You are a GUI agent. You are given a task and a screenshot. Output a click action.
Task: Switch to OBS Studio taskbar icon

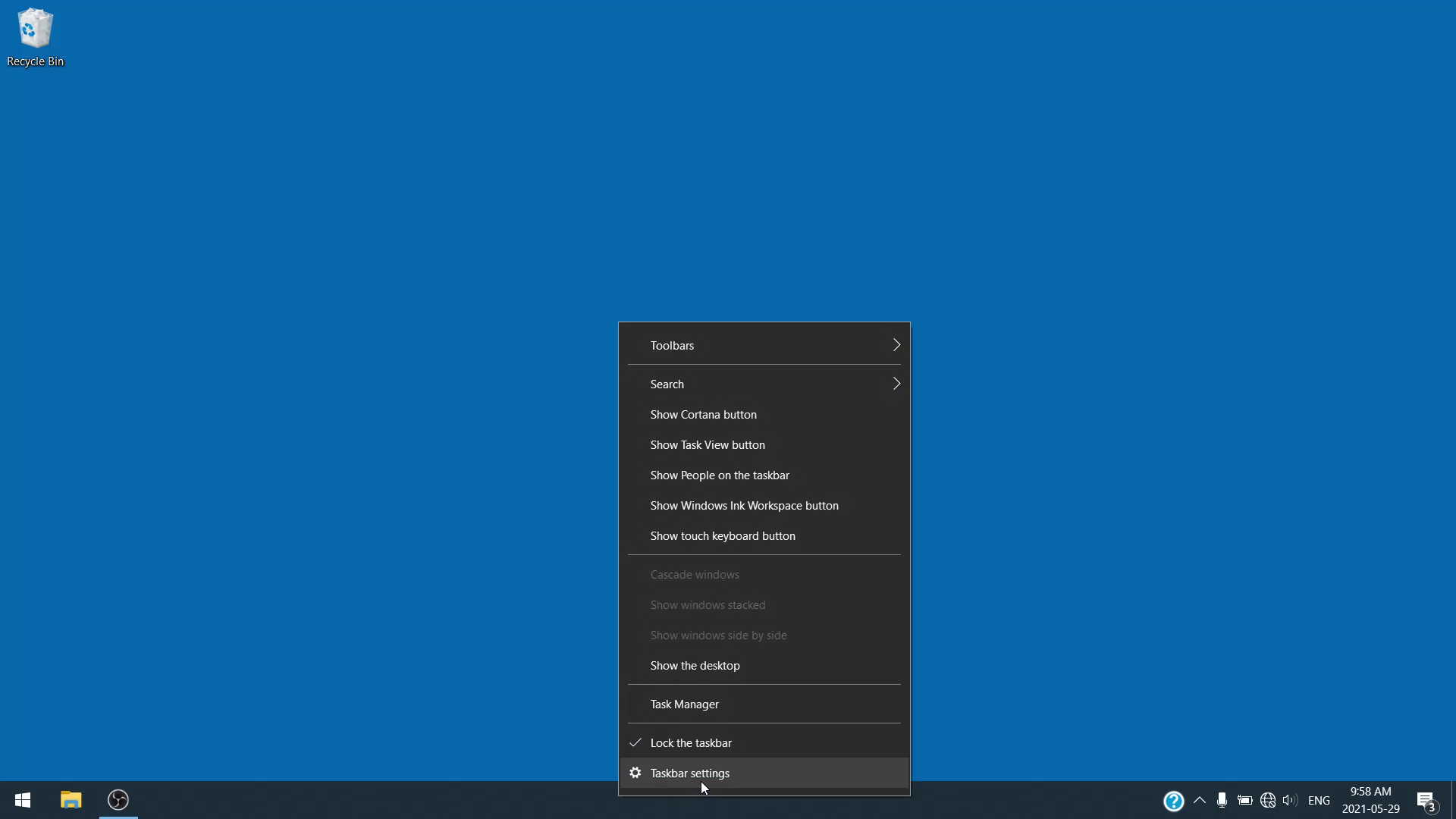click(x=118, y=800)
